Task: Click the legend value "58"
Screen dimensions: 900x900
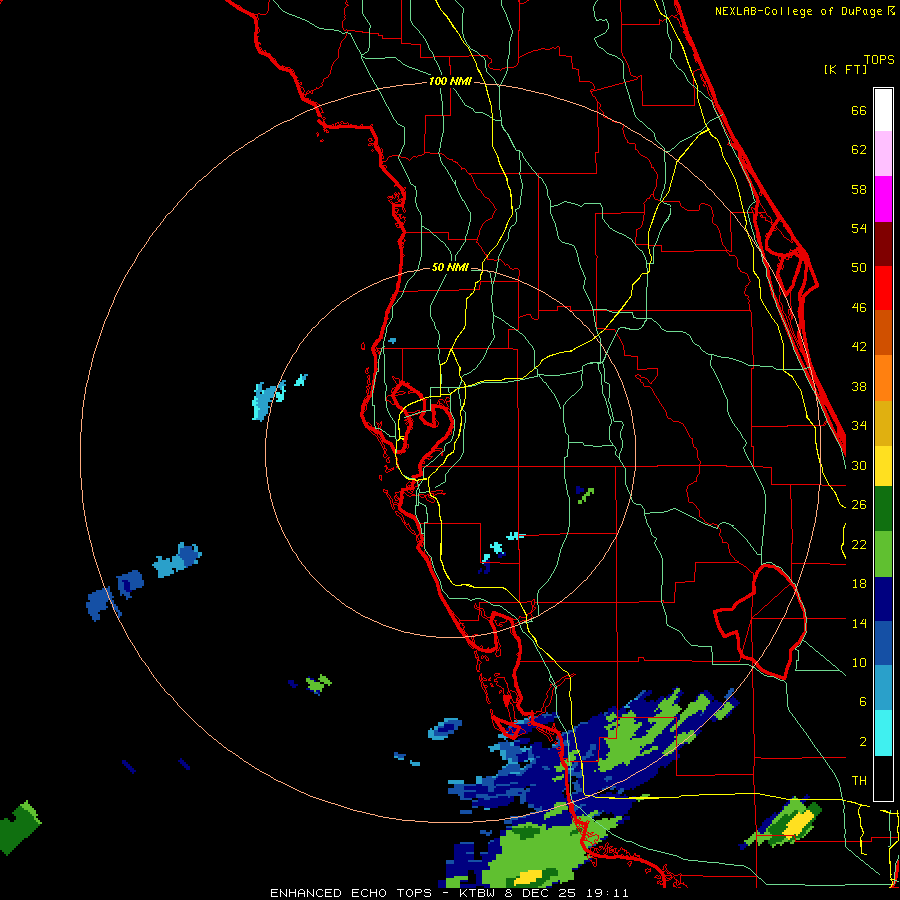Action: tap(859, 189)
